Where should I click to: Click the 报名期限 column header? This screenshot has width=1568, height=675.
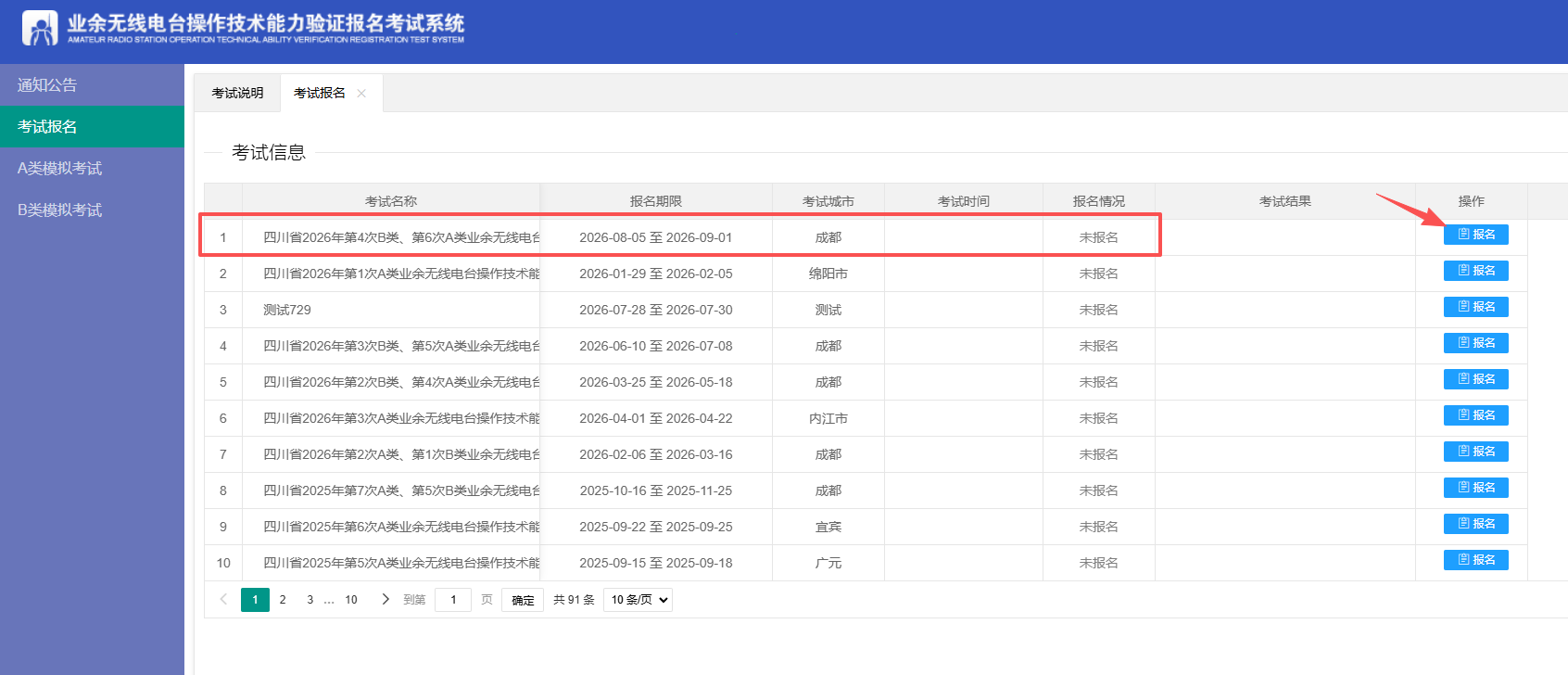pos(656,201)
